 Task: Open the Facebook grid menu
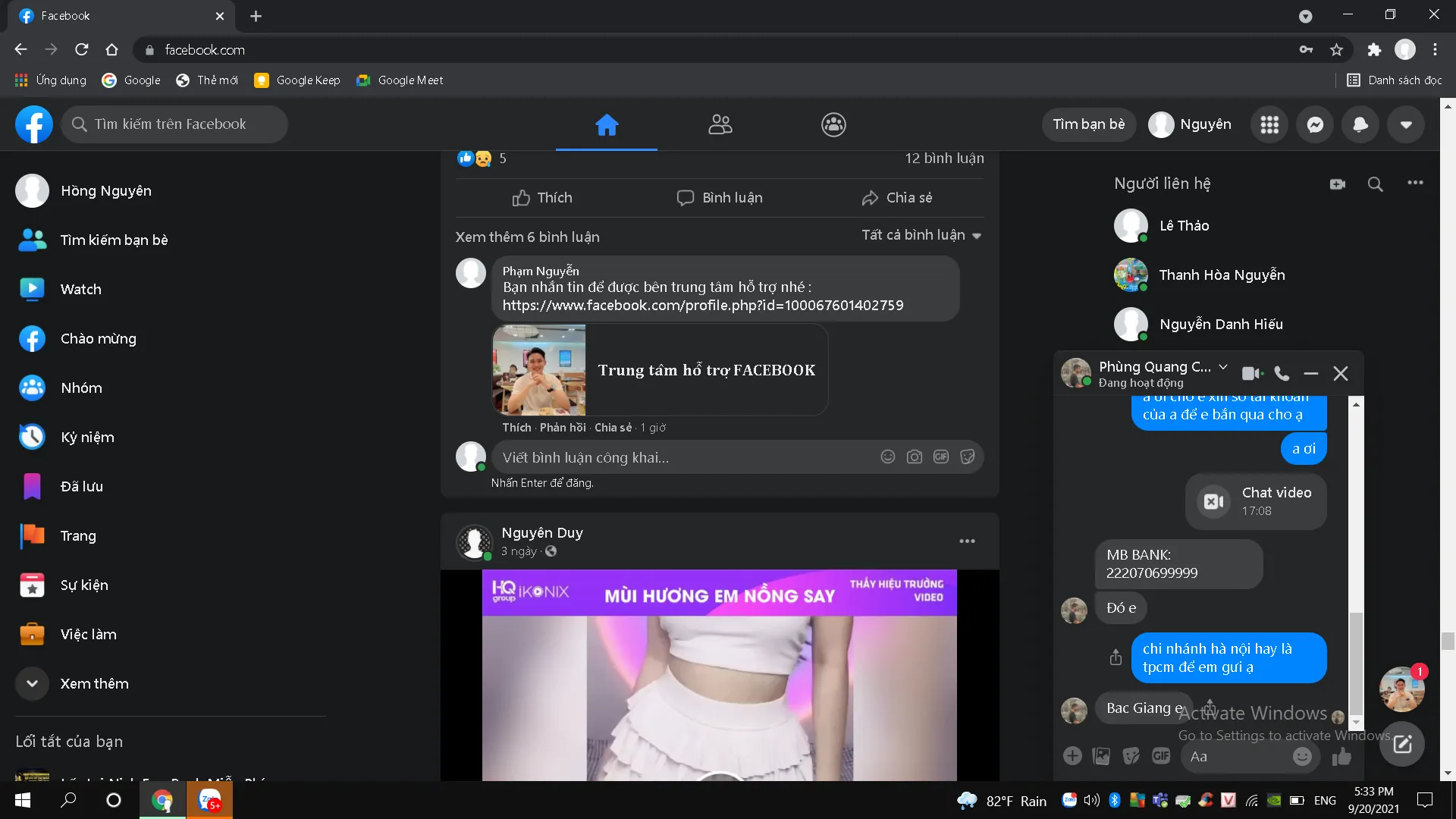click(1269, 124)
